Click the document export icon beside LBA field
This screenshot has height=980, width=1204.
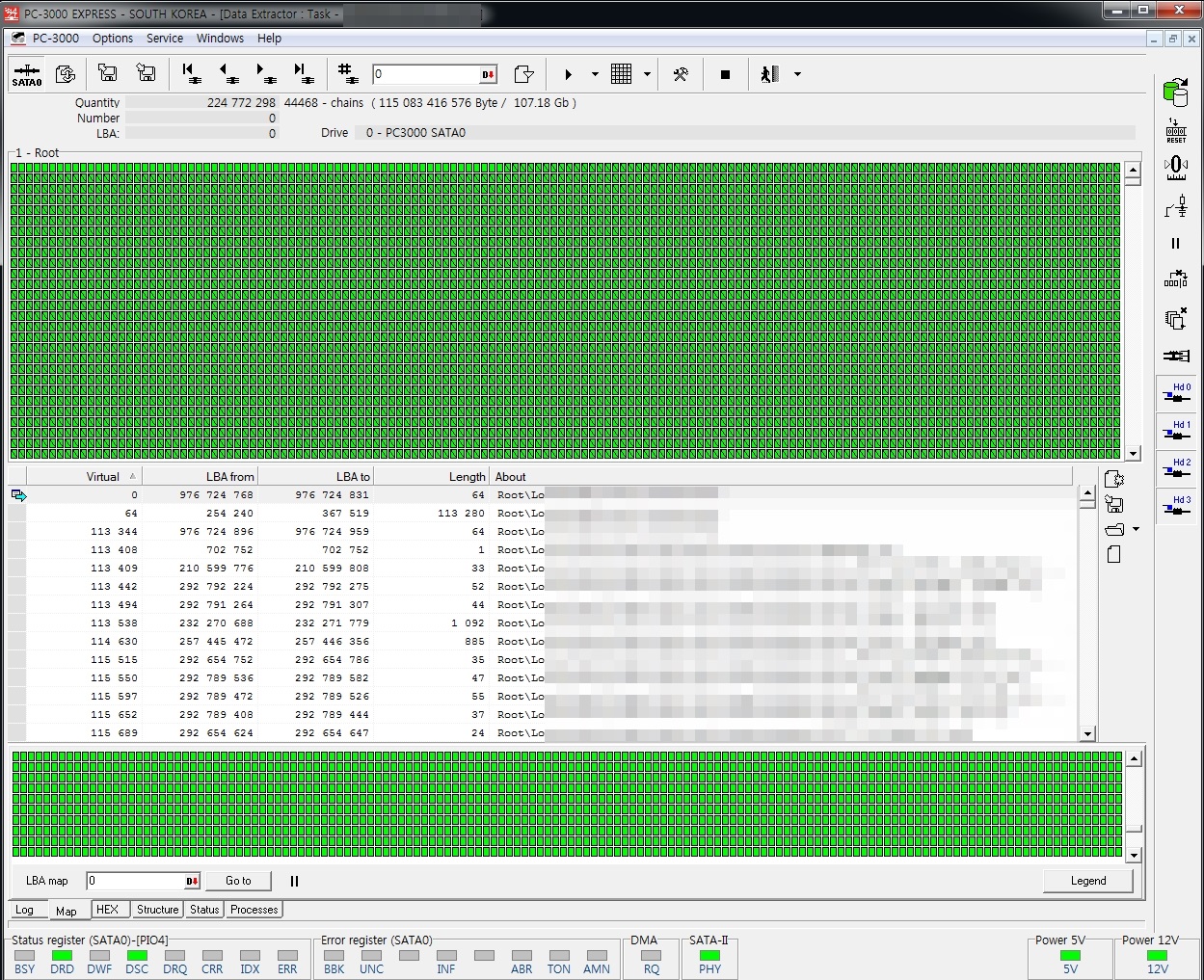pyautogui.click(x=523, y=74)
